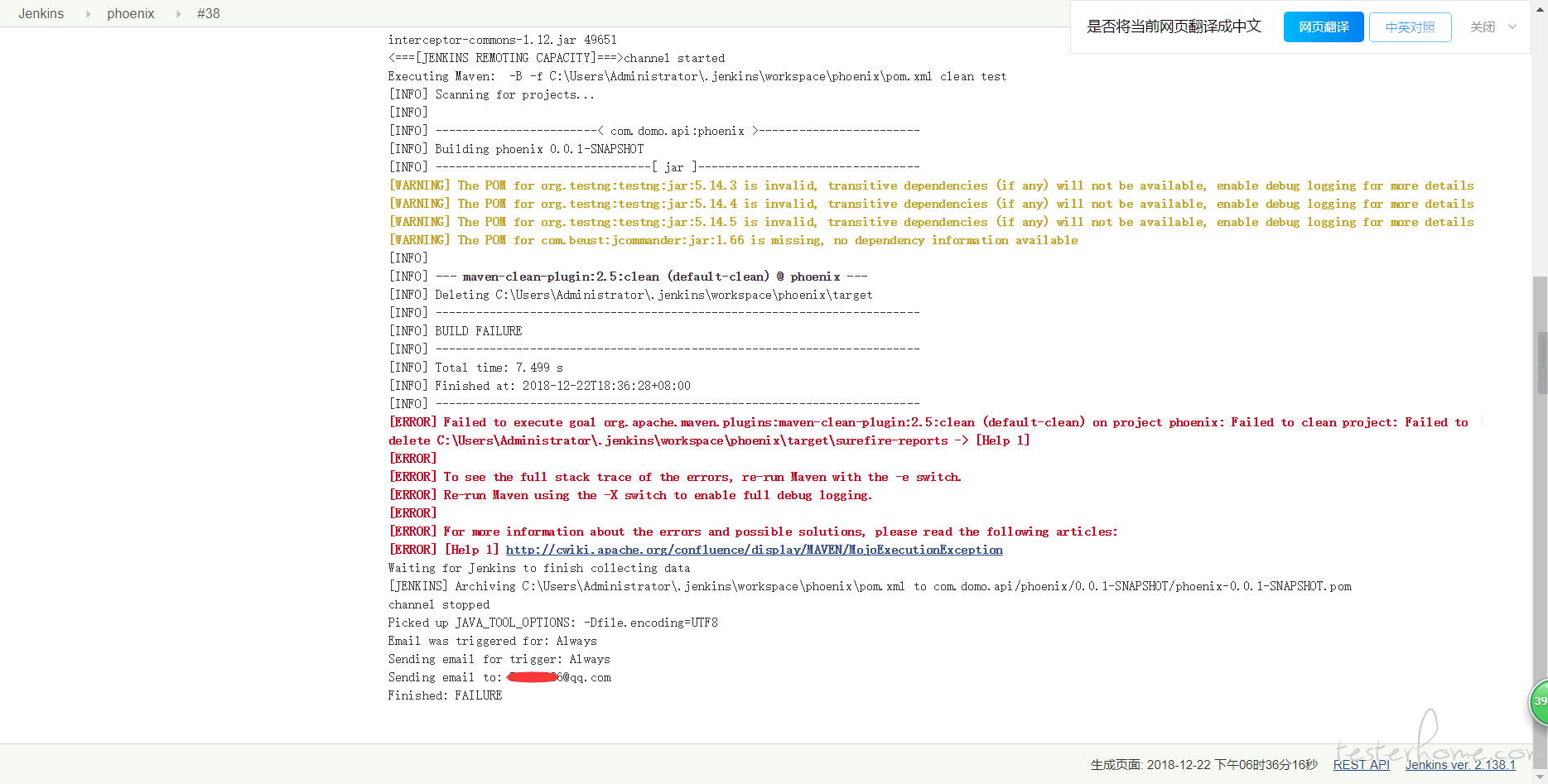This screenshot has height=784, width=1548.
Task: Open the MojoExecutionException help link
Action: (754, 550)
